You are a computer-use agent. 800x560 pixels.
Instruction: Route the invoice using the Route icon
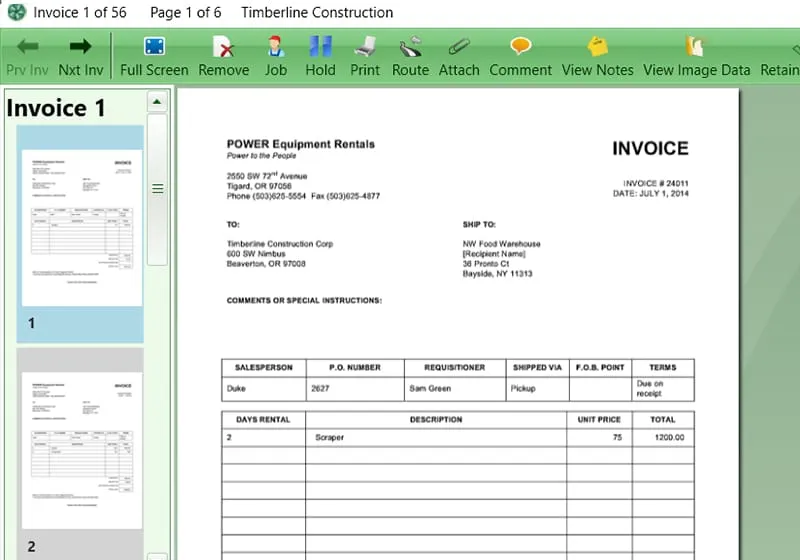point(410,56)
